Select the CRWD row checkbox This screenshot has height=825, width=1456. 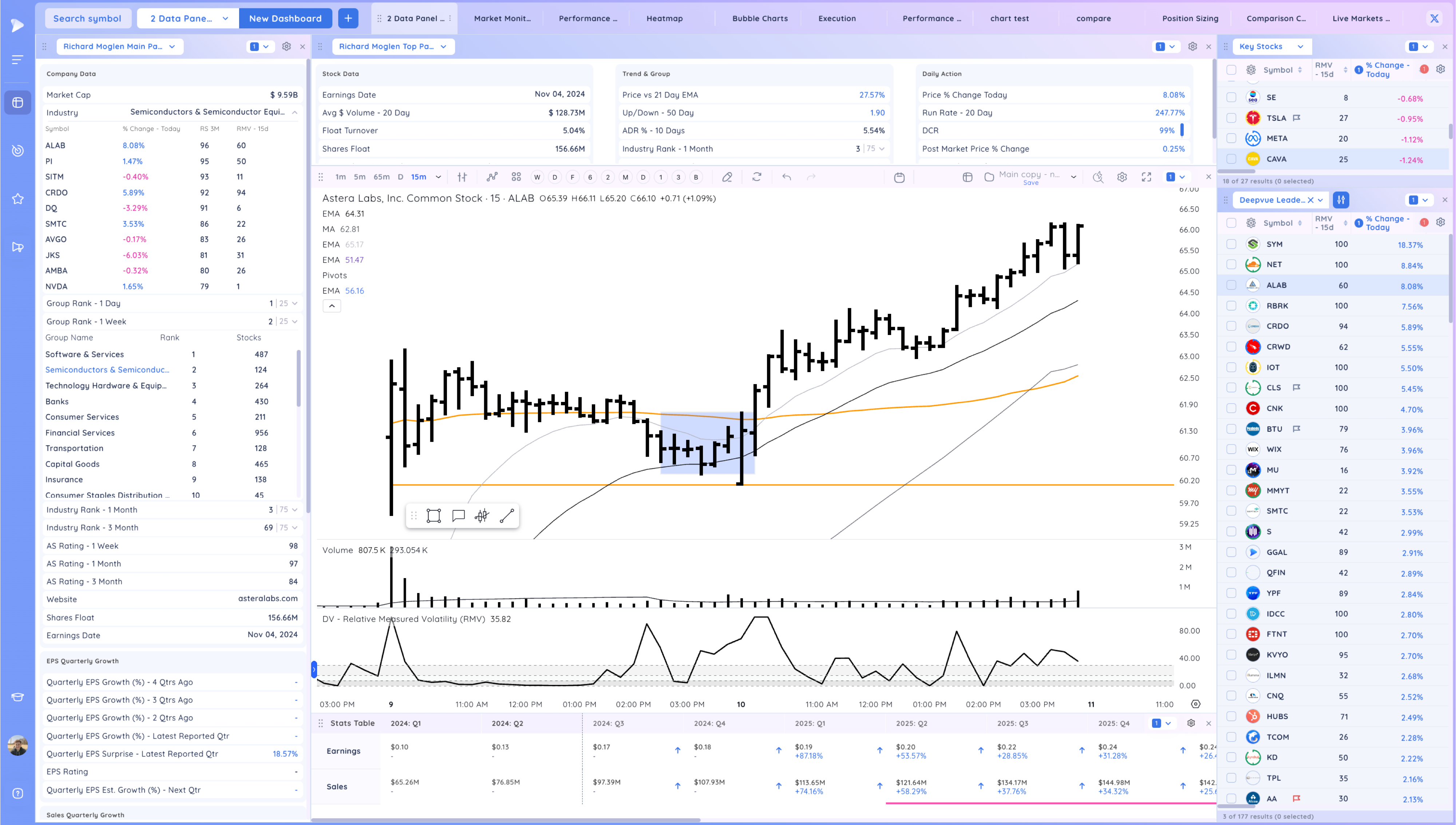click(1231, 347)
